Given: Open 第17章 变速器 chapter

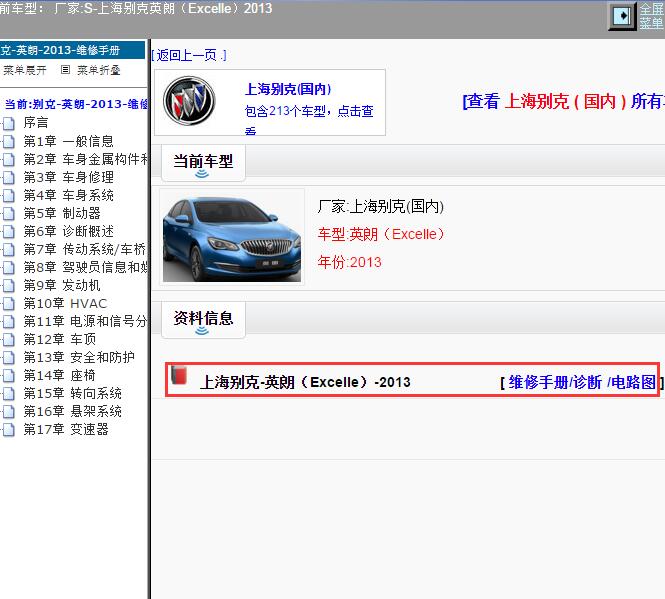Looking at the screenshot, I should click(66, 429).
